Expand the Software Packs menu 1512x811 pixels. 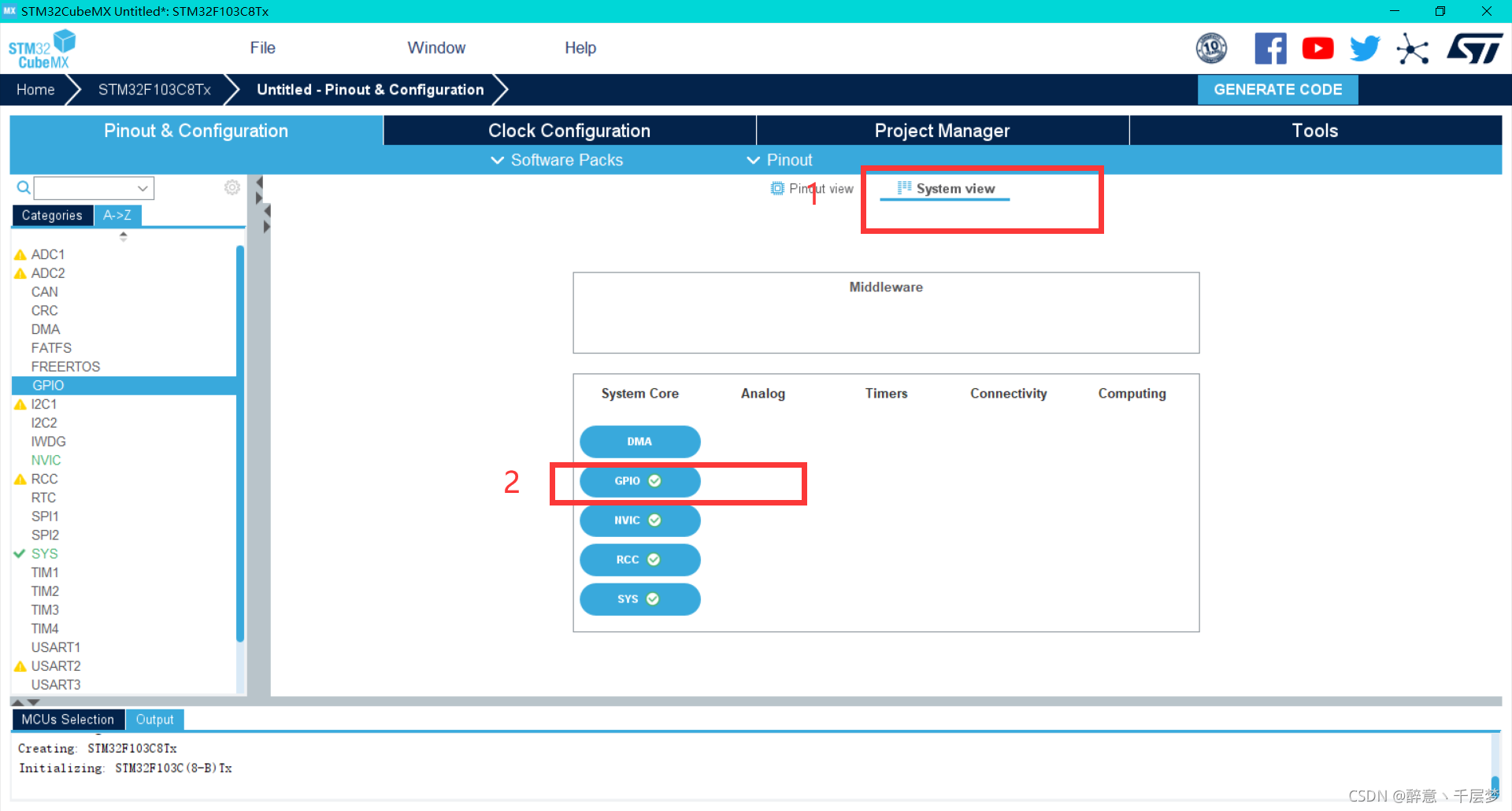[557, 160]
